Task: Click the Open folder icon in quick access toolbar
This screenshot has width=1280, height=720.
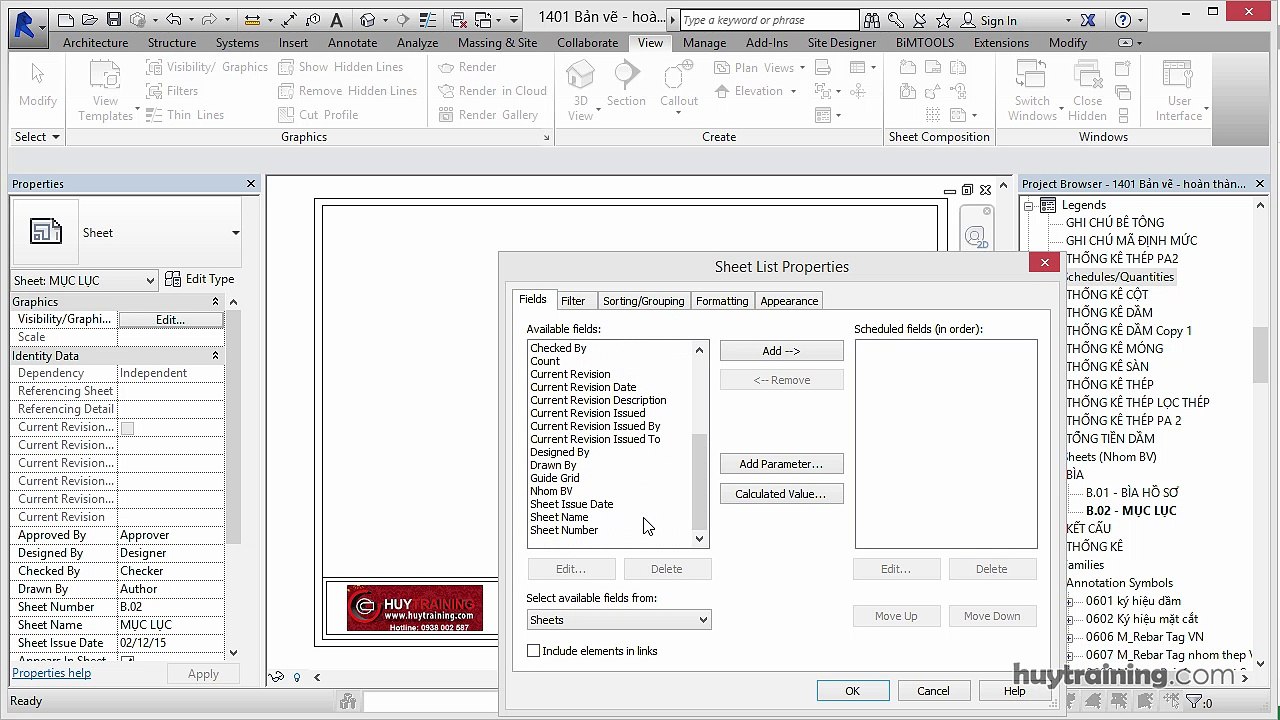Action: (90, 20)
